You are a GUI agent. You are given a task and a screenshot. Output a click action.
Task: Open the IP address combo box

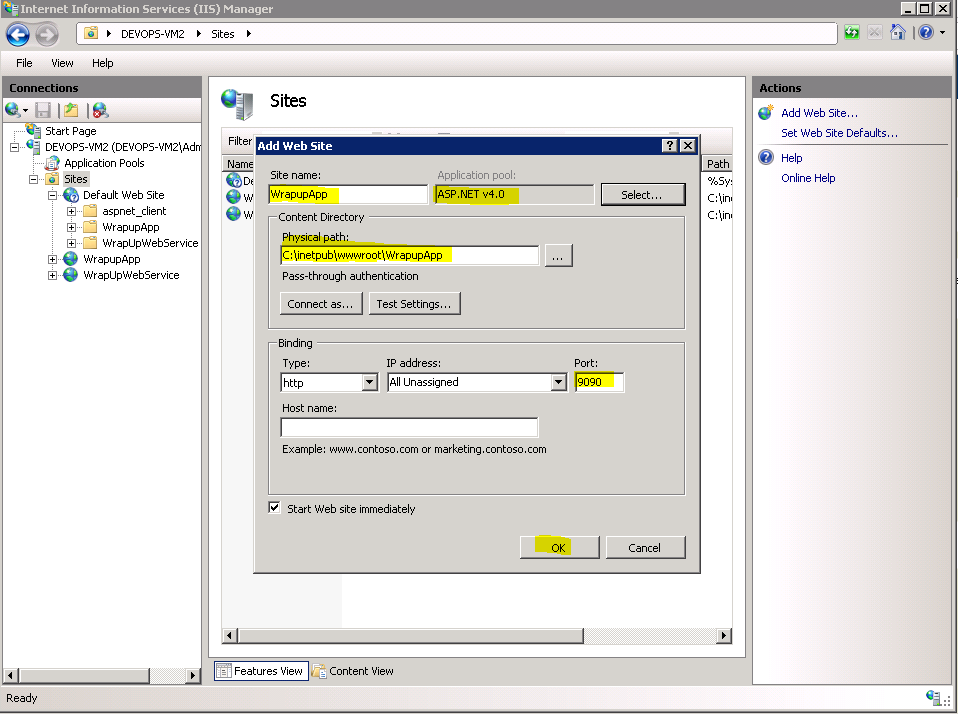(558, 382)
